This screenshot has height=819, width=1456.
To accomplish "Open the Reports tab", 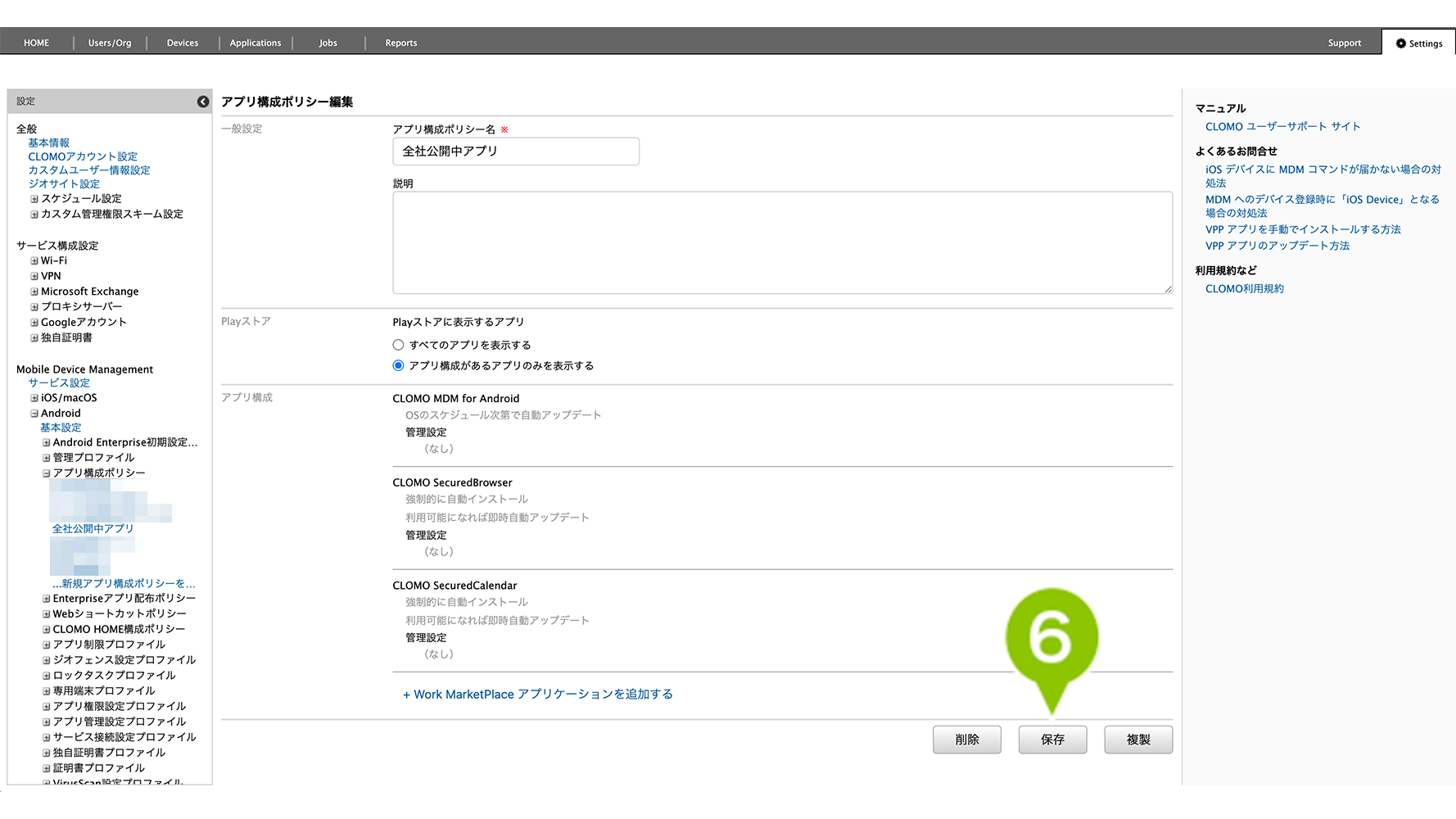I will tap(401, 43).
